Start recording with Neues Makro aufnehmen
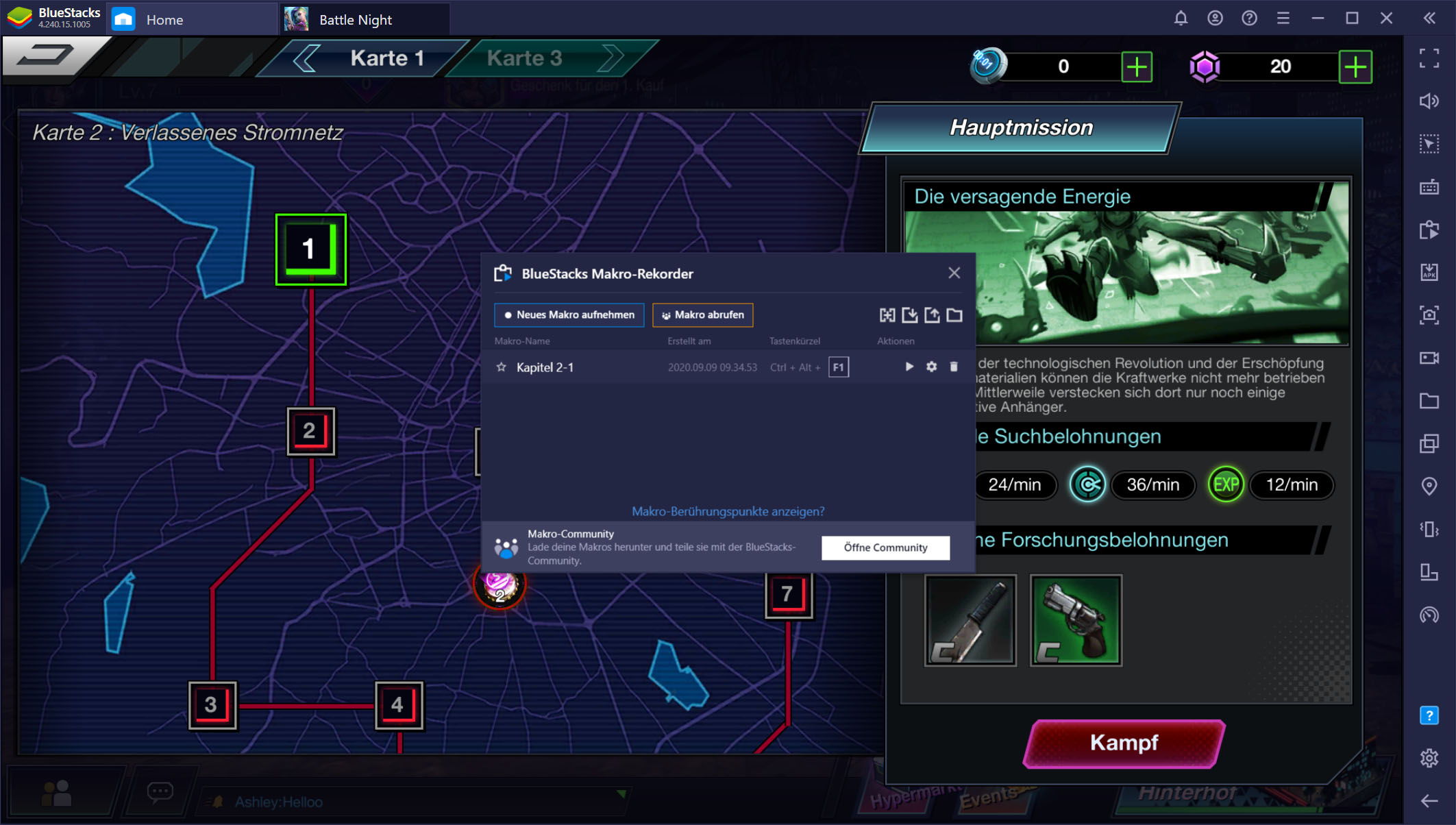This screenshot has height=825, width=1456. pos(569,315)
